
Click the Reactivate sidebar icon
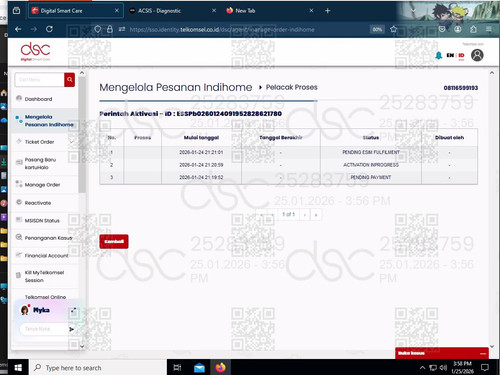click(x=19, y=202)
